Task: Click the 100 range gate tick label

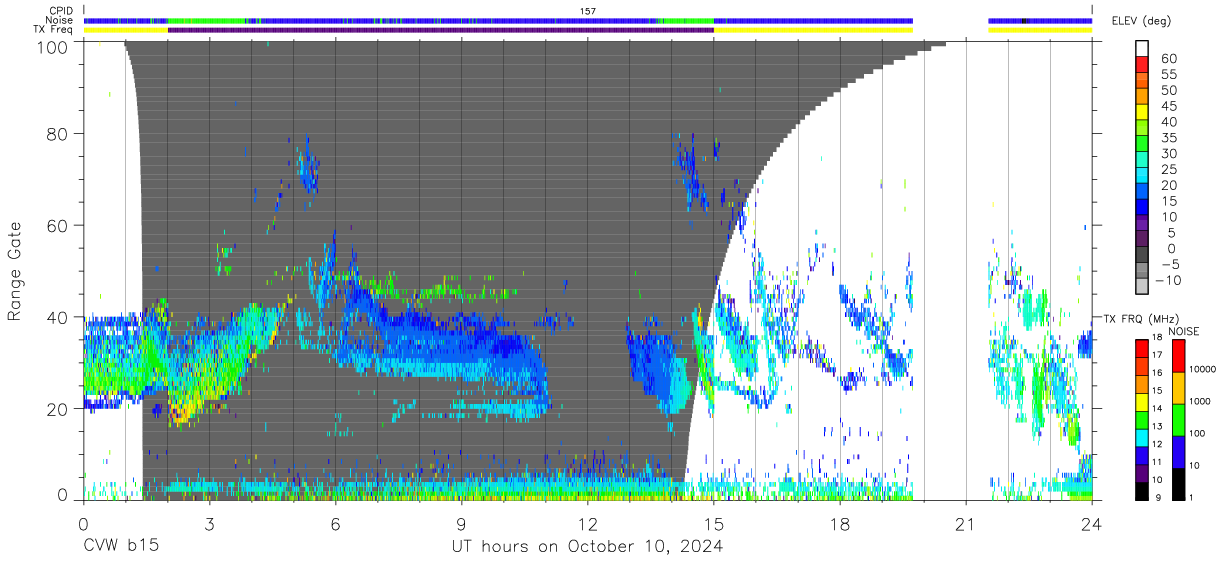Action: click(53, 46)
